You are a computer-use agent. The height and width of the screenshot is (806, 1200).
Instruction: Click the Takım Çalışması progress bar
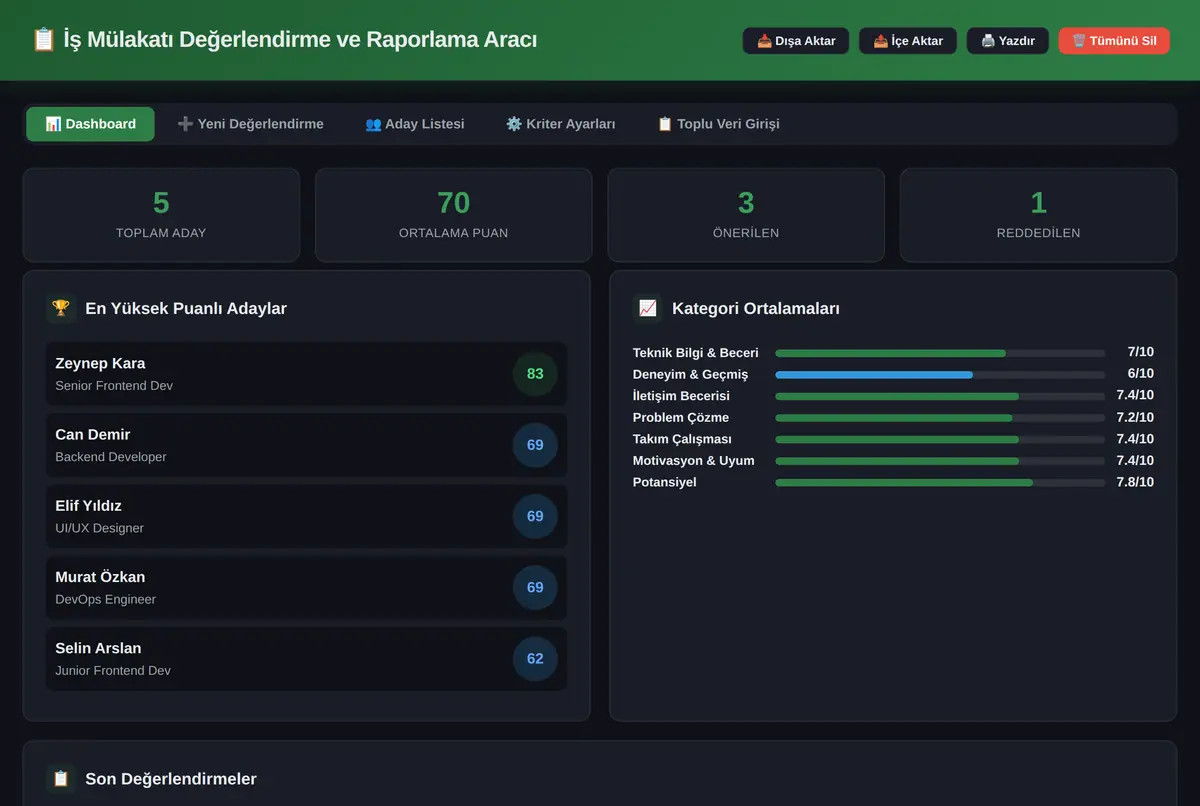tap(940, 440)
